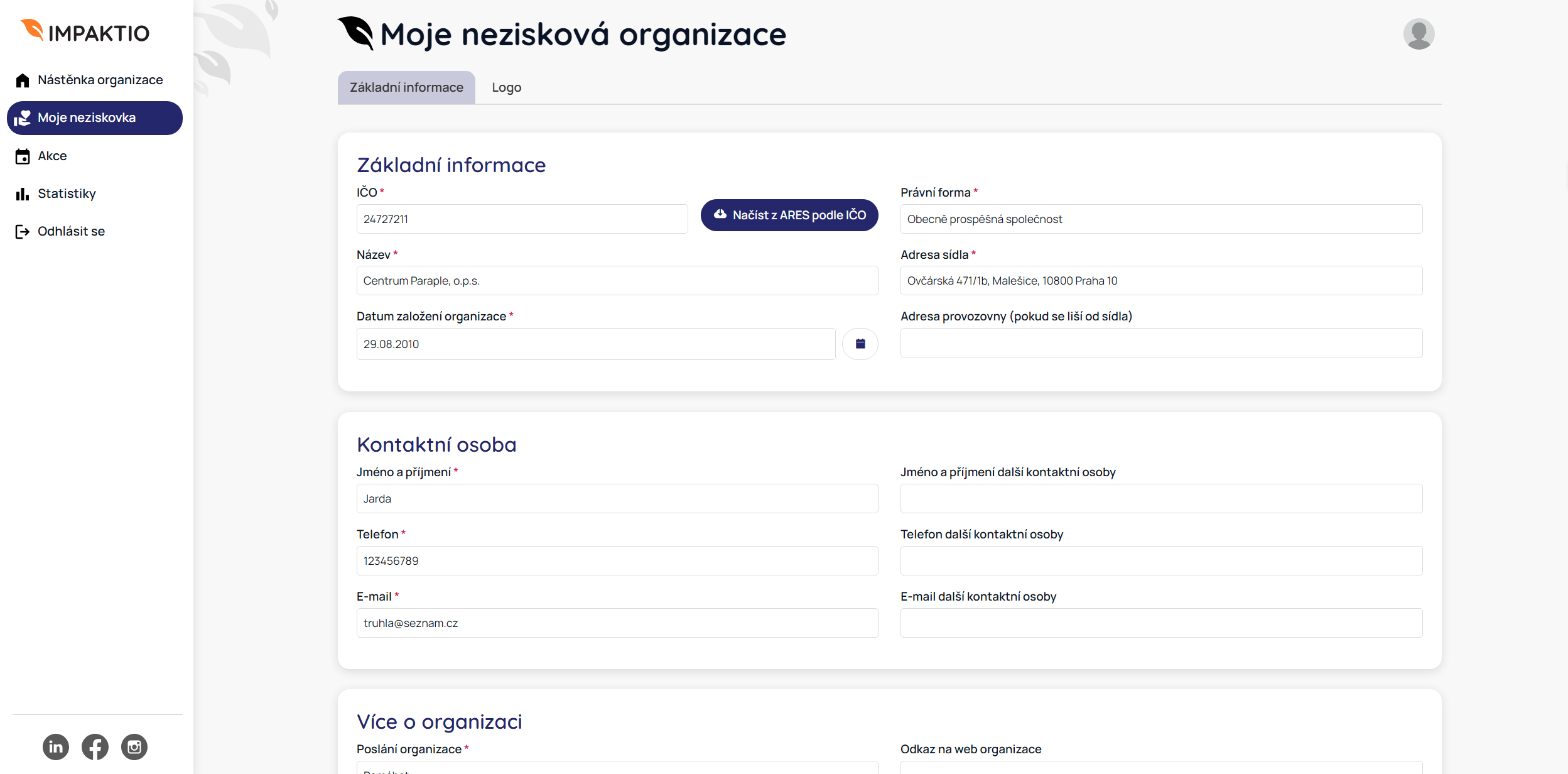Switch to the Logo tab

(506, 87)
